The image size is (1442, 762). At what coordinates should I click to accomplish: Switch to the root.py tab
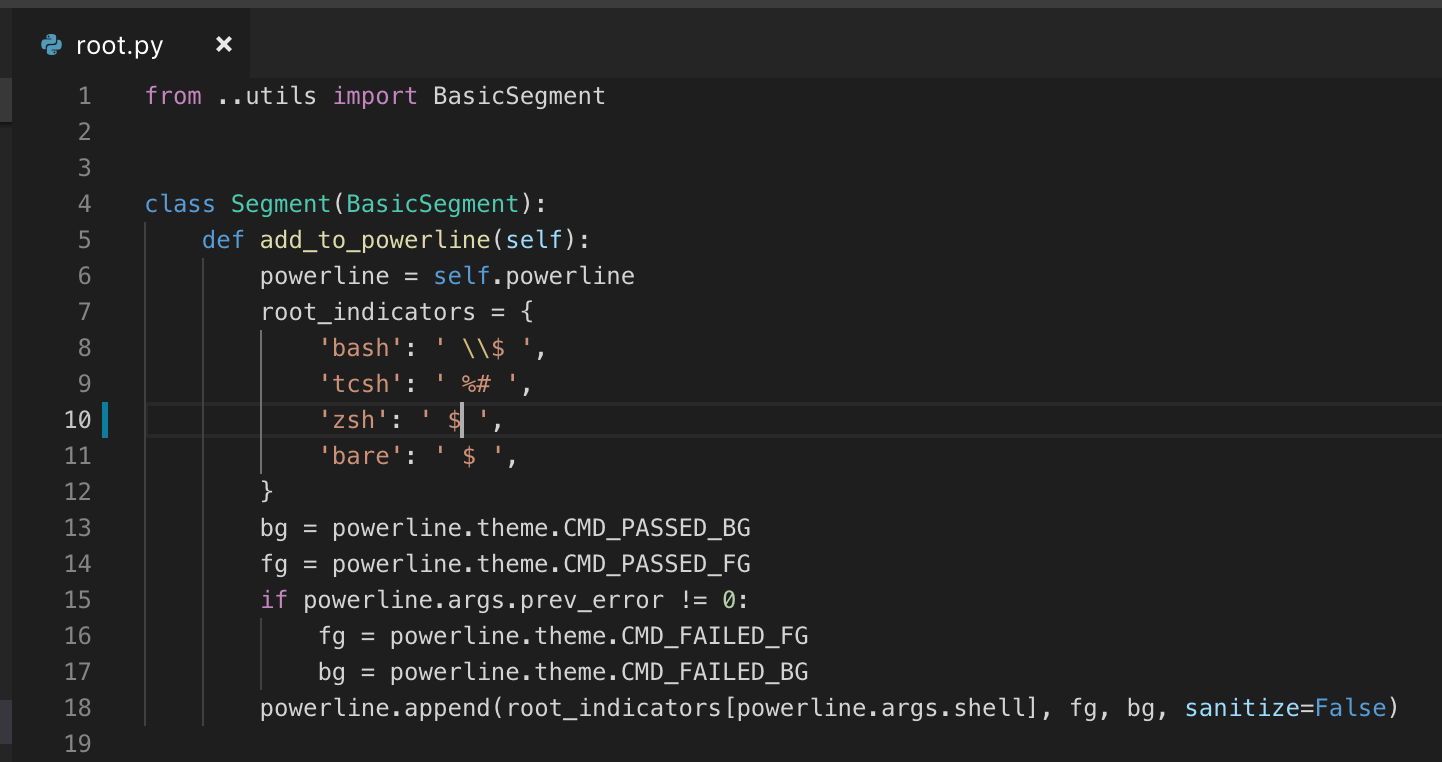click(x=120, y=44)
